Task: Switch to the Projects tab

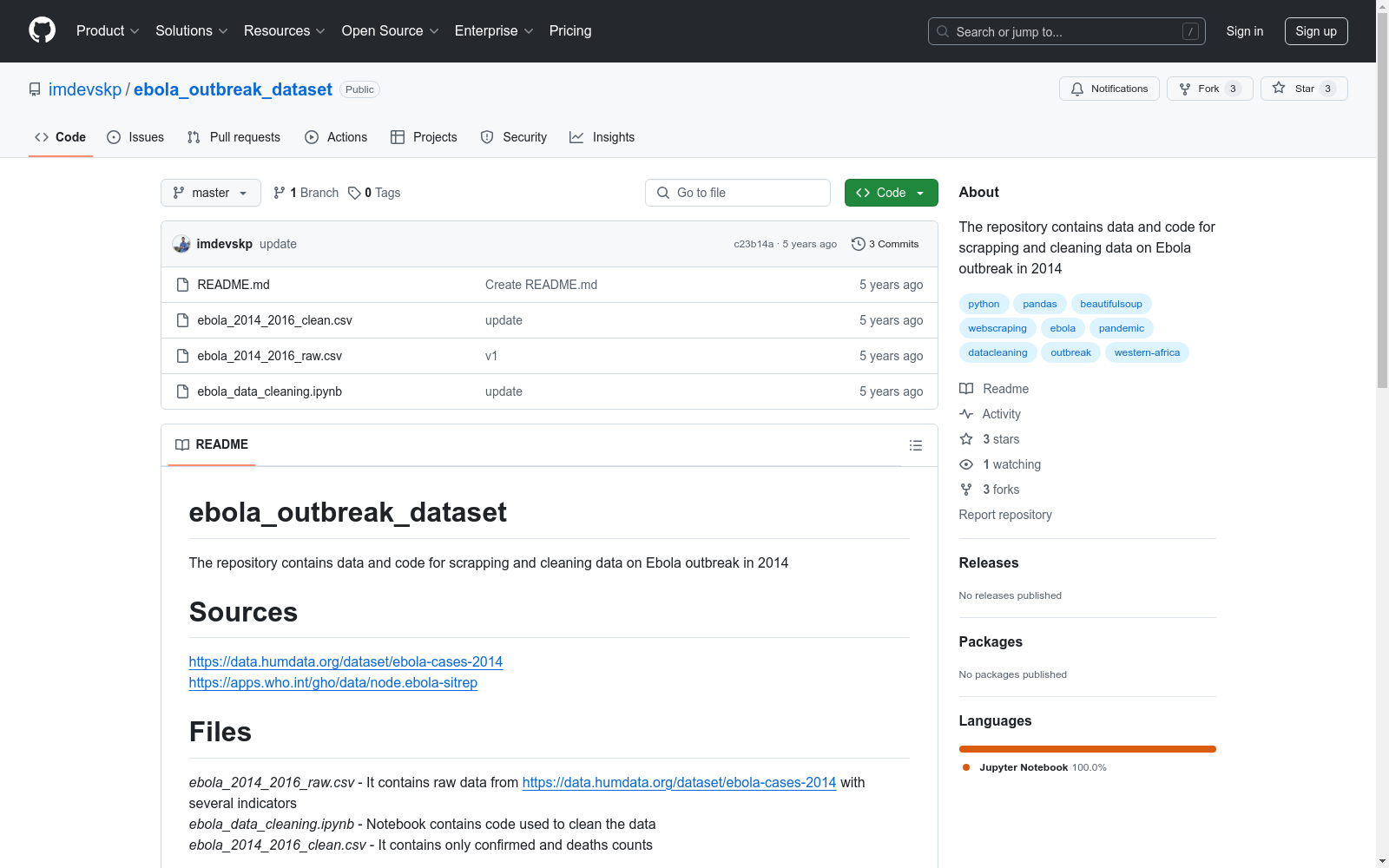Action: coord(424,137)
